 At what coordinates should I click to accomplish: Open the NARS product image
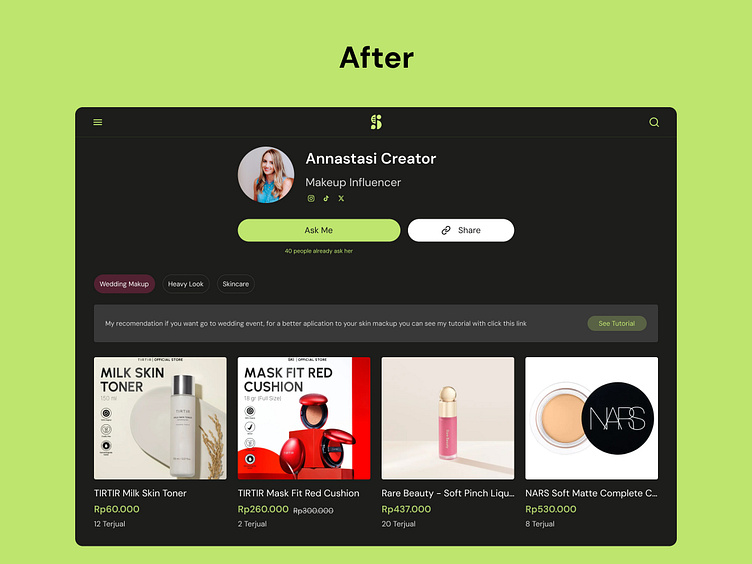coord(592,418)
